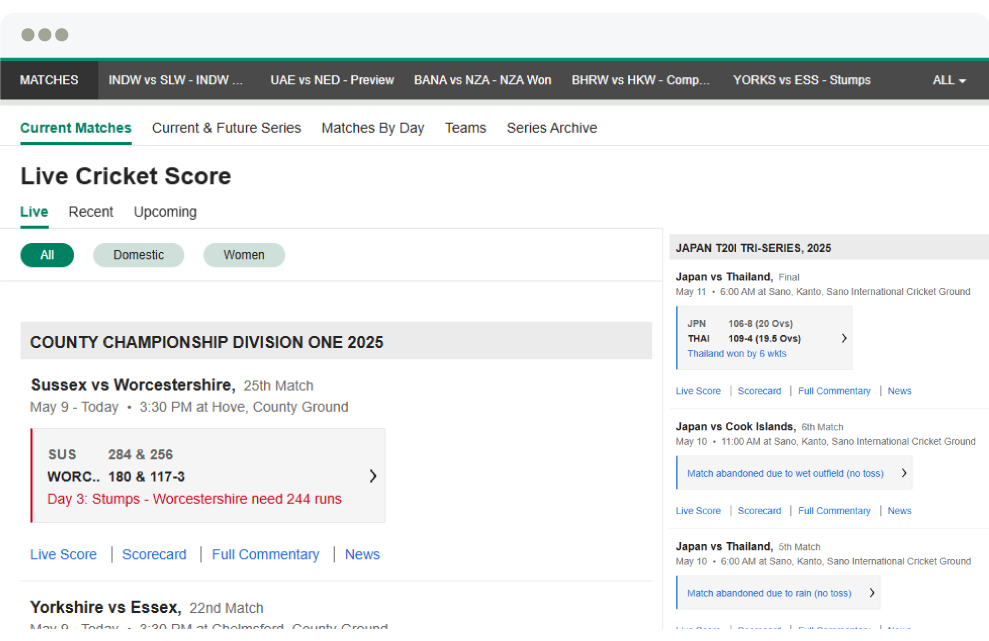
Task: Switch to the Upcoming tab
Action: click(x=165, y=212)
